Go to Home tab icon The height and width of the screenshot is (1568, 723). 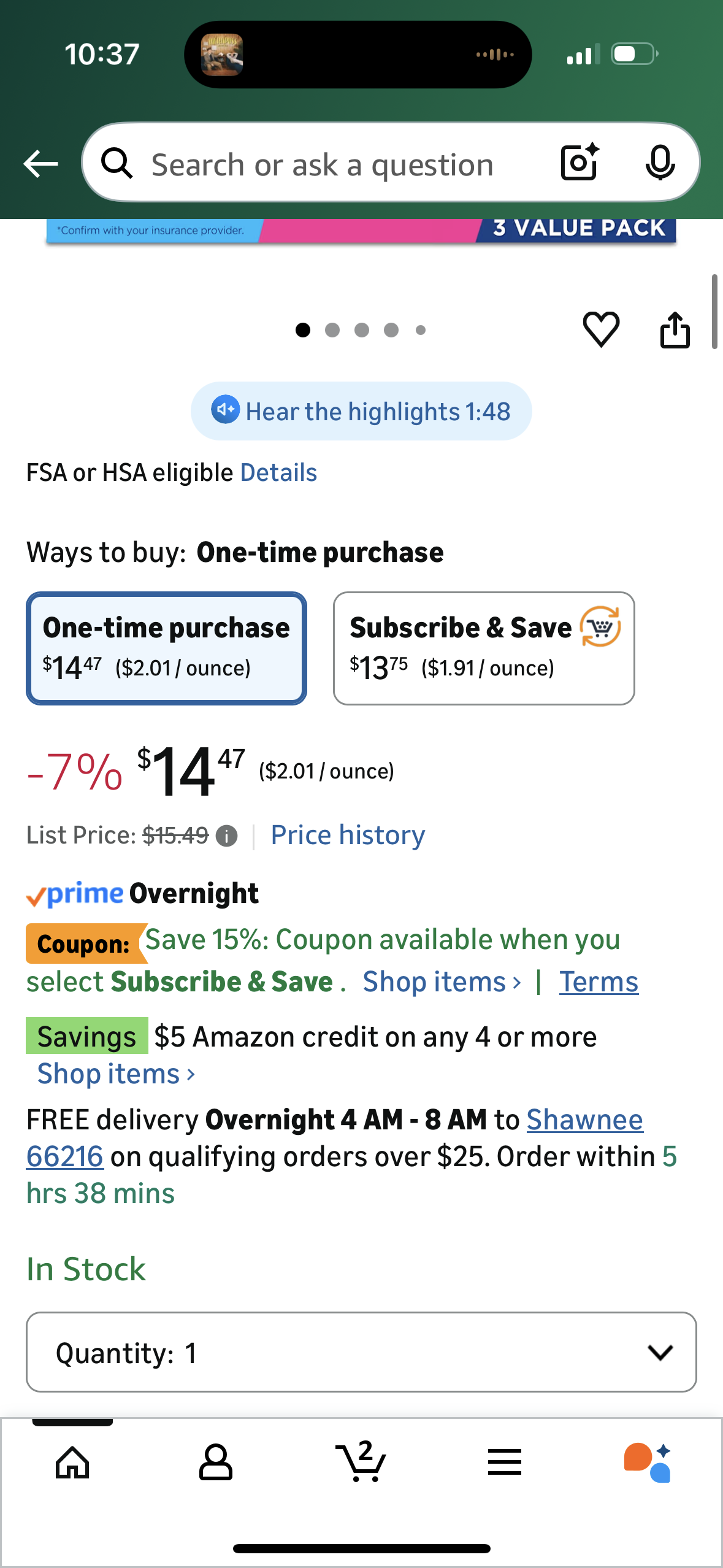[72, 1462]
